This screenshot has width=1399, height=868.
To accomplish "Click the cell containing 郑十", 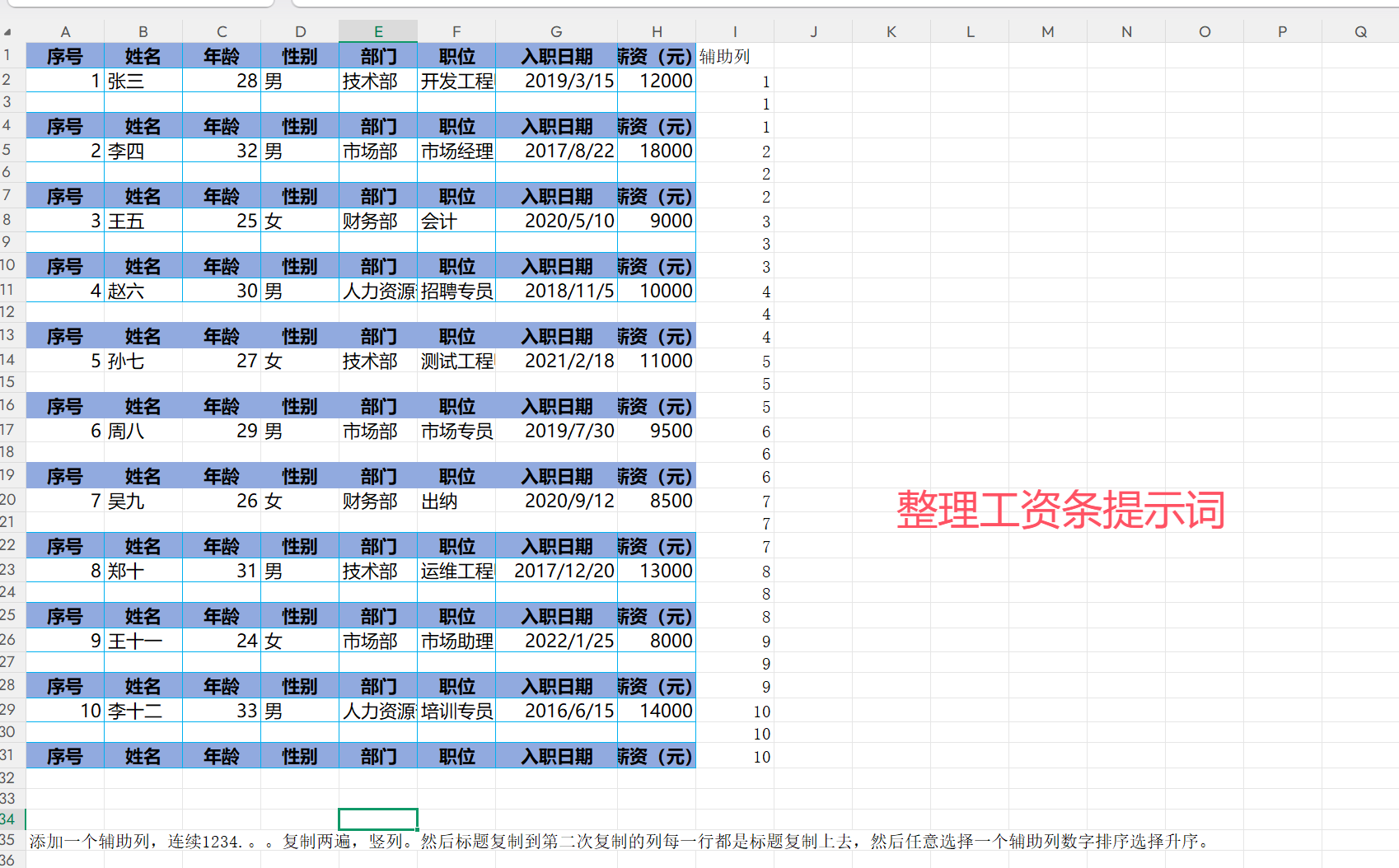I will (143, 571).
